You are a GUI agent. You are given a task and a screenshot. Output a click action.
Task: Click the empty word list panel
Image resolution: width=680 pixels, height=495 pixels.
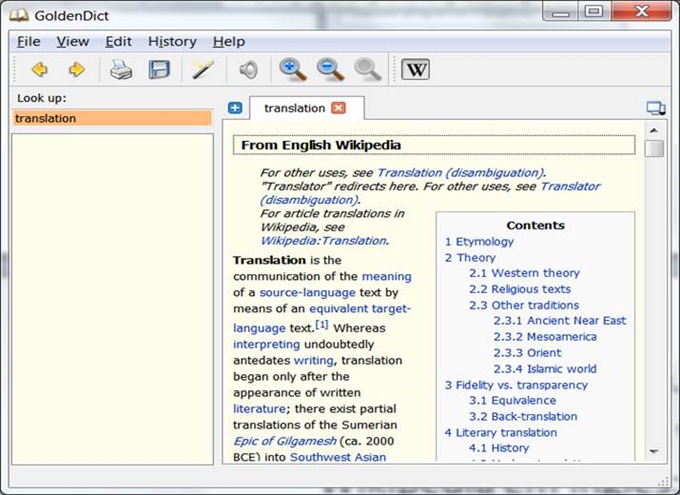point(113,299)
